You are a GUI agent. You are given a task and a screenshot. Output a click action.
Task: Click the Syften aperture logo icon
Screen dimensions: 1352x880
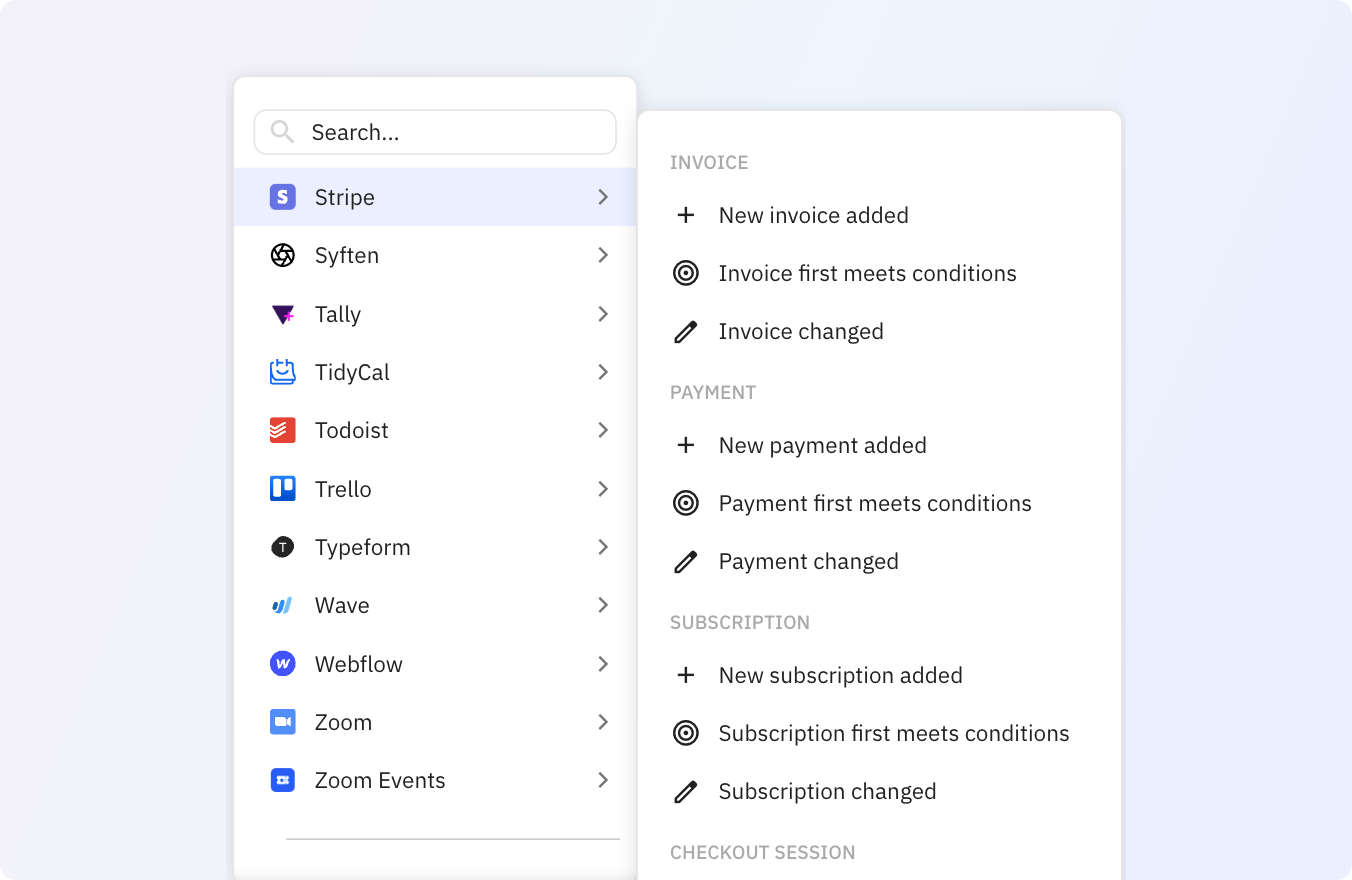pos(283,255)
